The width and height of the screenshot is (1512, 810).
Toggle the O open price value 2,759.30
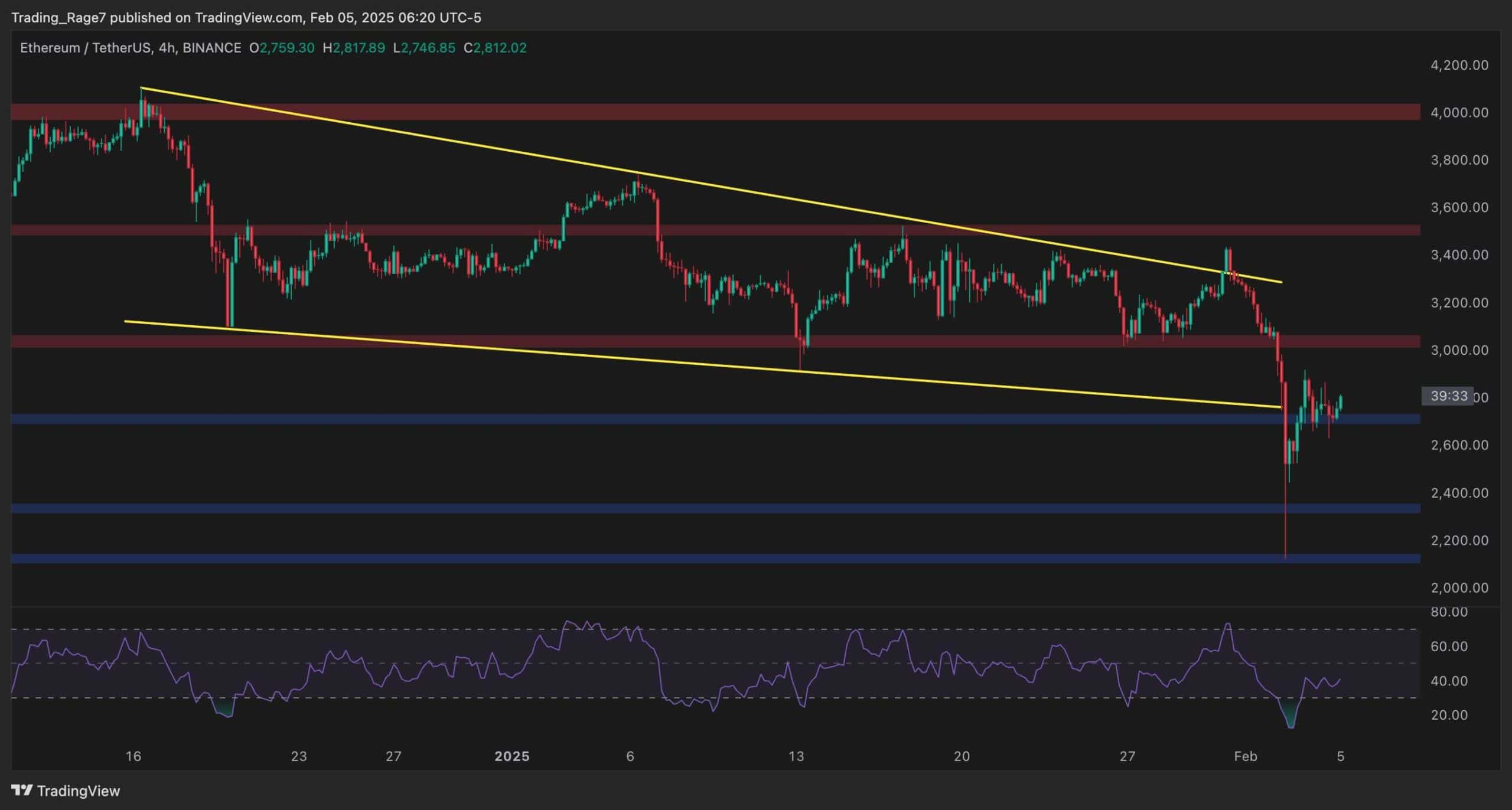click(x=283, y=48)
